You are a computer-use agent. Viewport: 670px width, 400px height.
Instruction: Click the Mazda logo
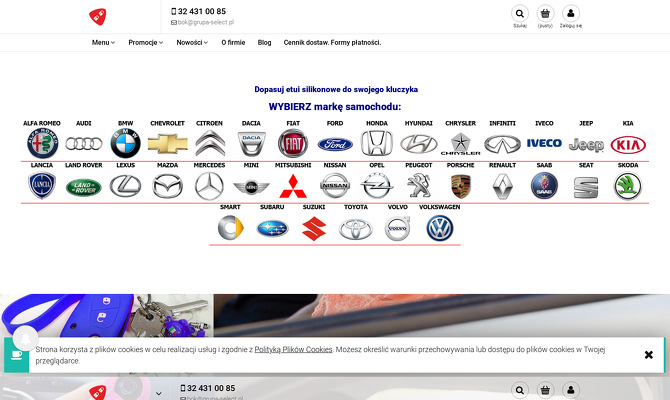pos(168,186)
